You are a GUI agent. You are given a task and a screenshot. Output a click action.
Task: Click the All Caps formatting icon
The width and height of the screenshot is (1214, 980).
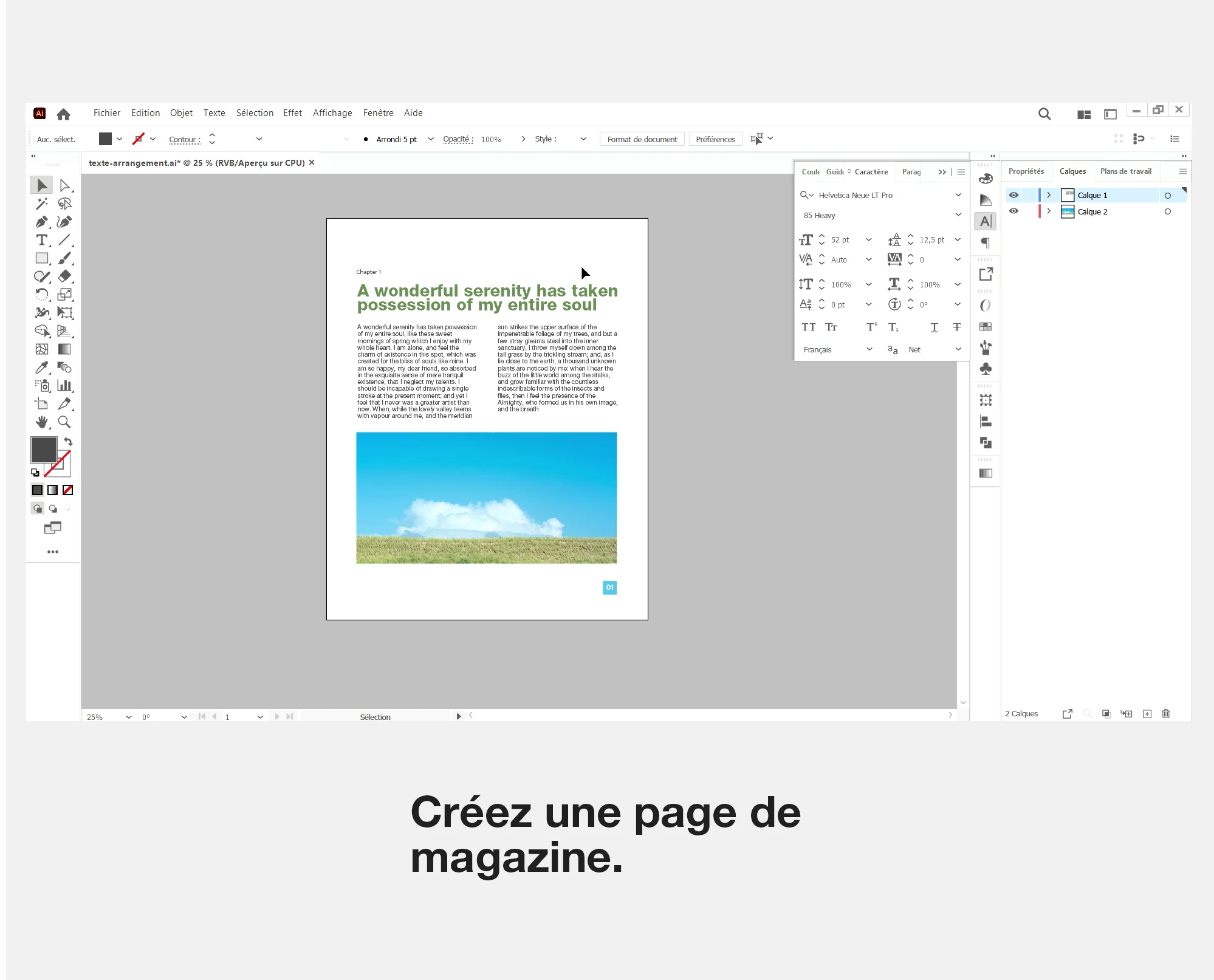(x=808, y=327)
